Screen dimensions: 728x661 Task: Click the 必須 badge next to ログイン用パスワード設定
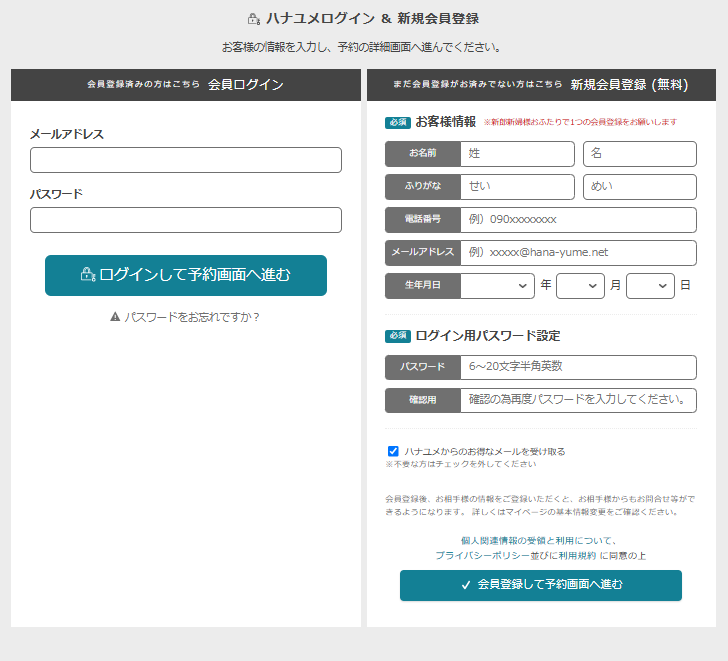[x=398, y=336]
